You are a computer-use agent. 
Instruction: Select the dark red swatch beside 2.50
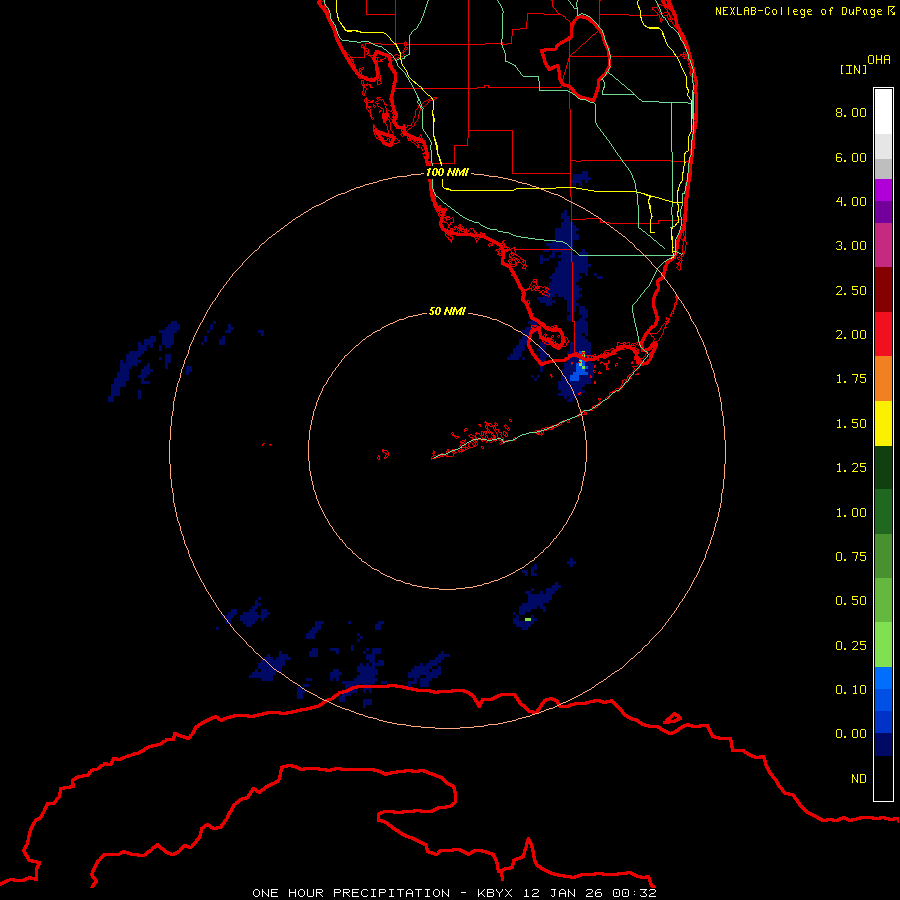(883, 290)
